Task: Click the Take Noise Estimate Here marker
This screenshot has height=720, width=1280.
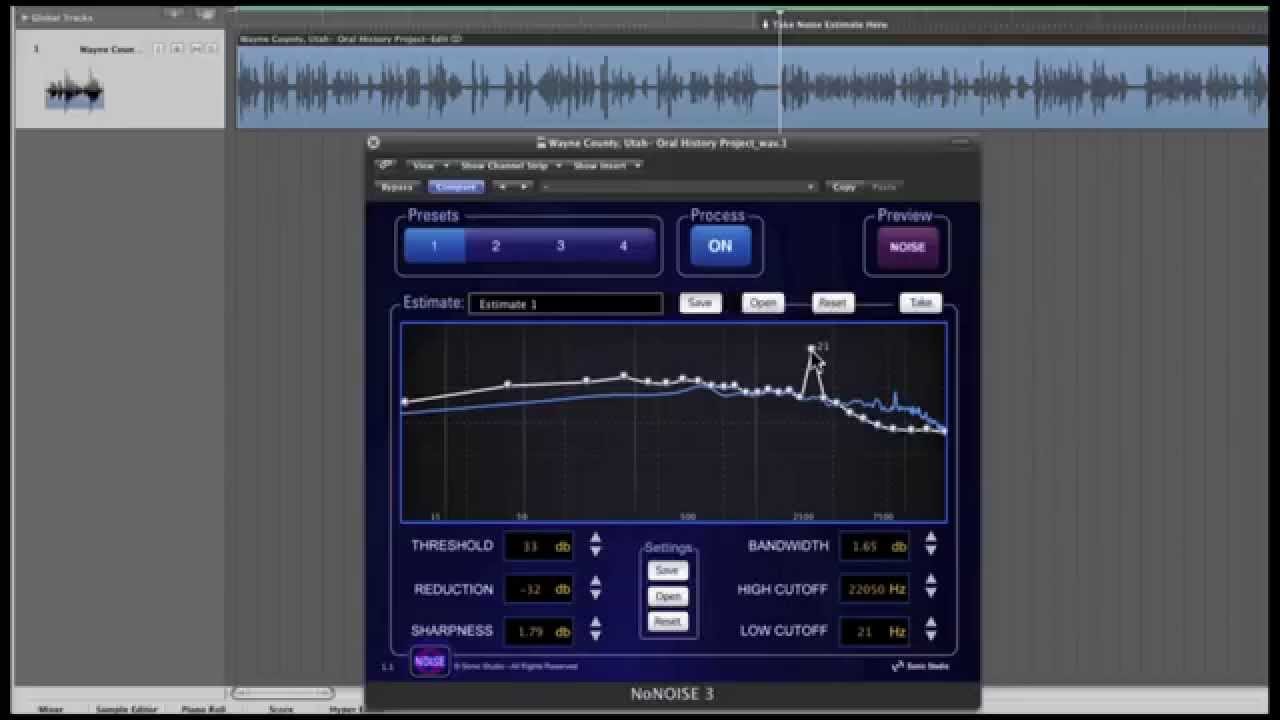Action: pyautogui.click(x=825, y=24)
